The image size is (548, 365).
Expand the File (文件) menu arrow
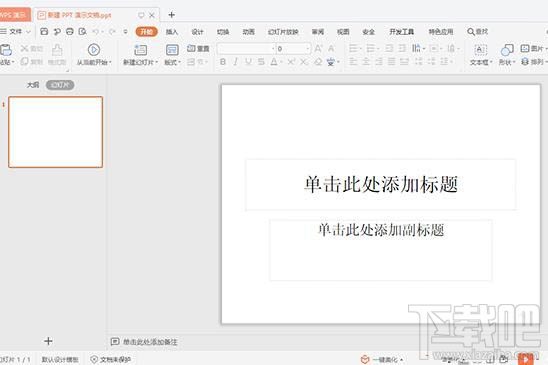tap(28, 31)
